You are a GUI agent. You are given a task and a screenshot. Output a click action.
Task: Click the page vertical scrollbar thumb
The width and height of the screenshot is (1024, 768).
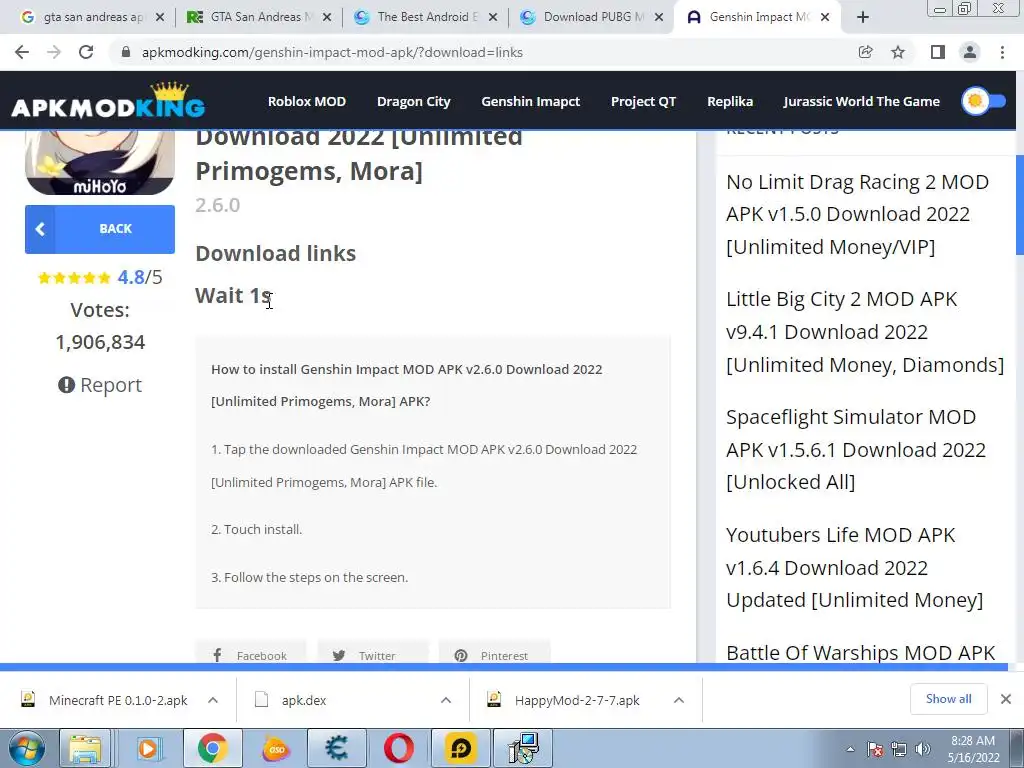coord(1019,204)
